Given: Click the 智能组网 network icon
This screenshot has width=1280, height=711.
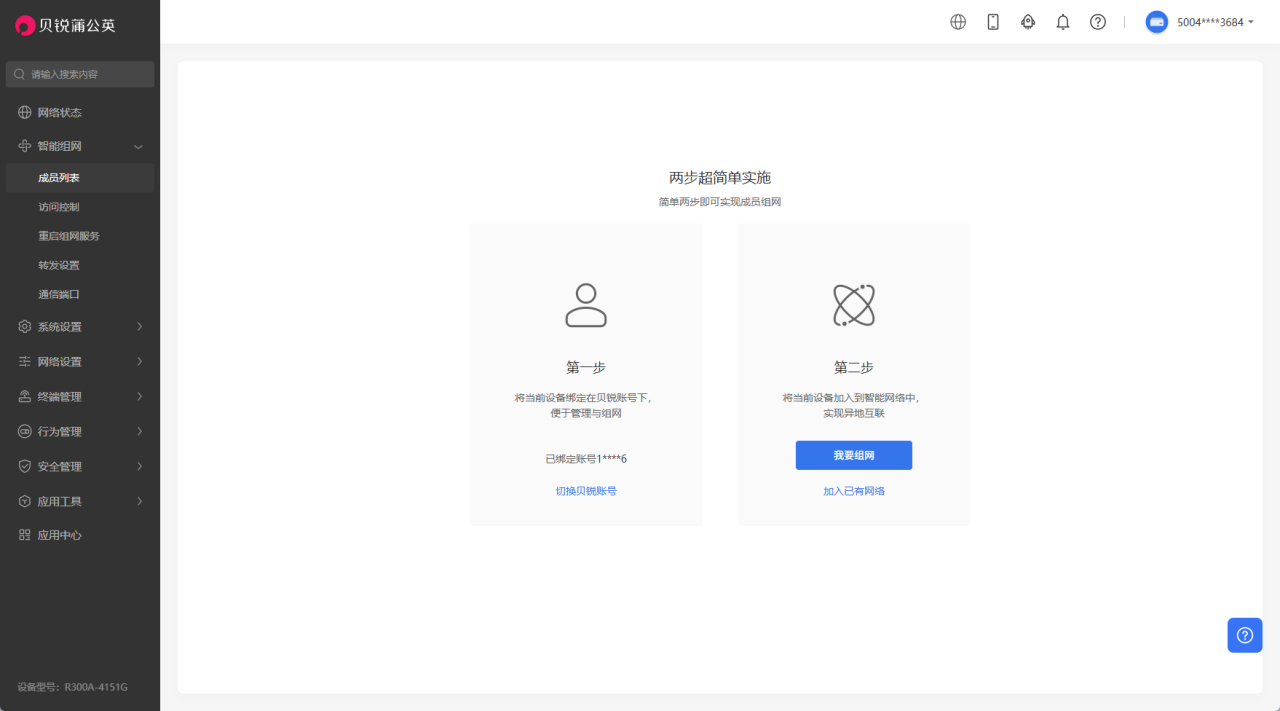Looking at the screenshot, I should (x=25, y=146).
